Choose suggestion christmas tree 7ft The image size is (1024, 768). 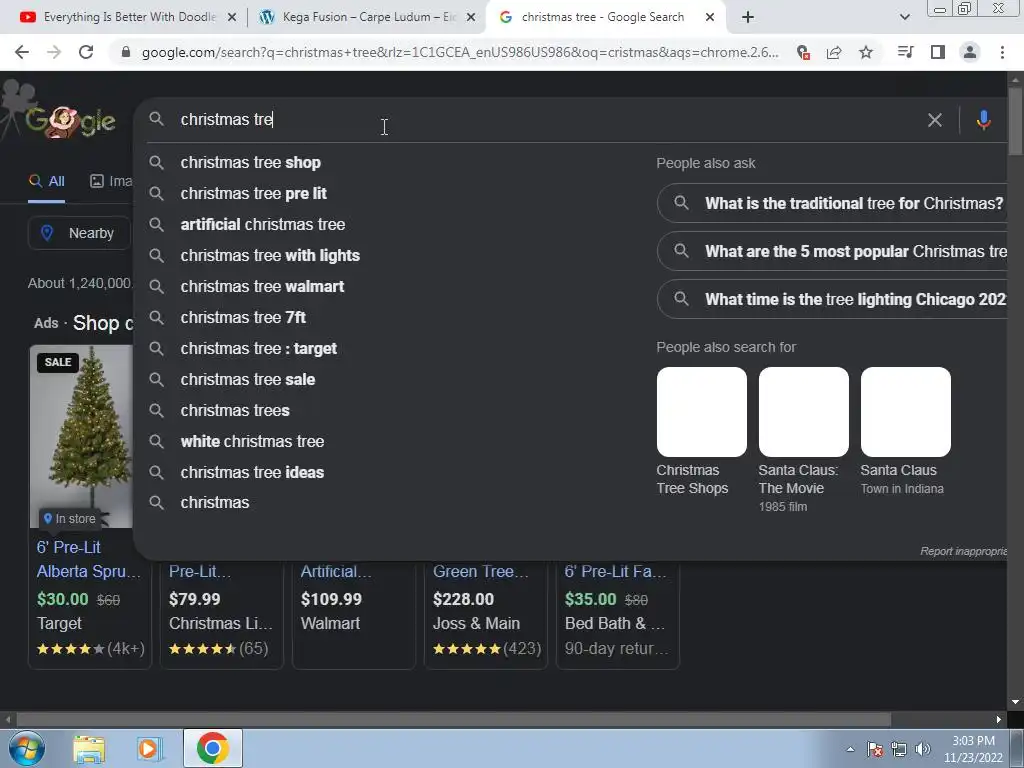(x=243, y=317)
